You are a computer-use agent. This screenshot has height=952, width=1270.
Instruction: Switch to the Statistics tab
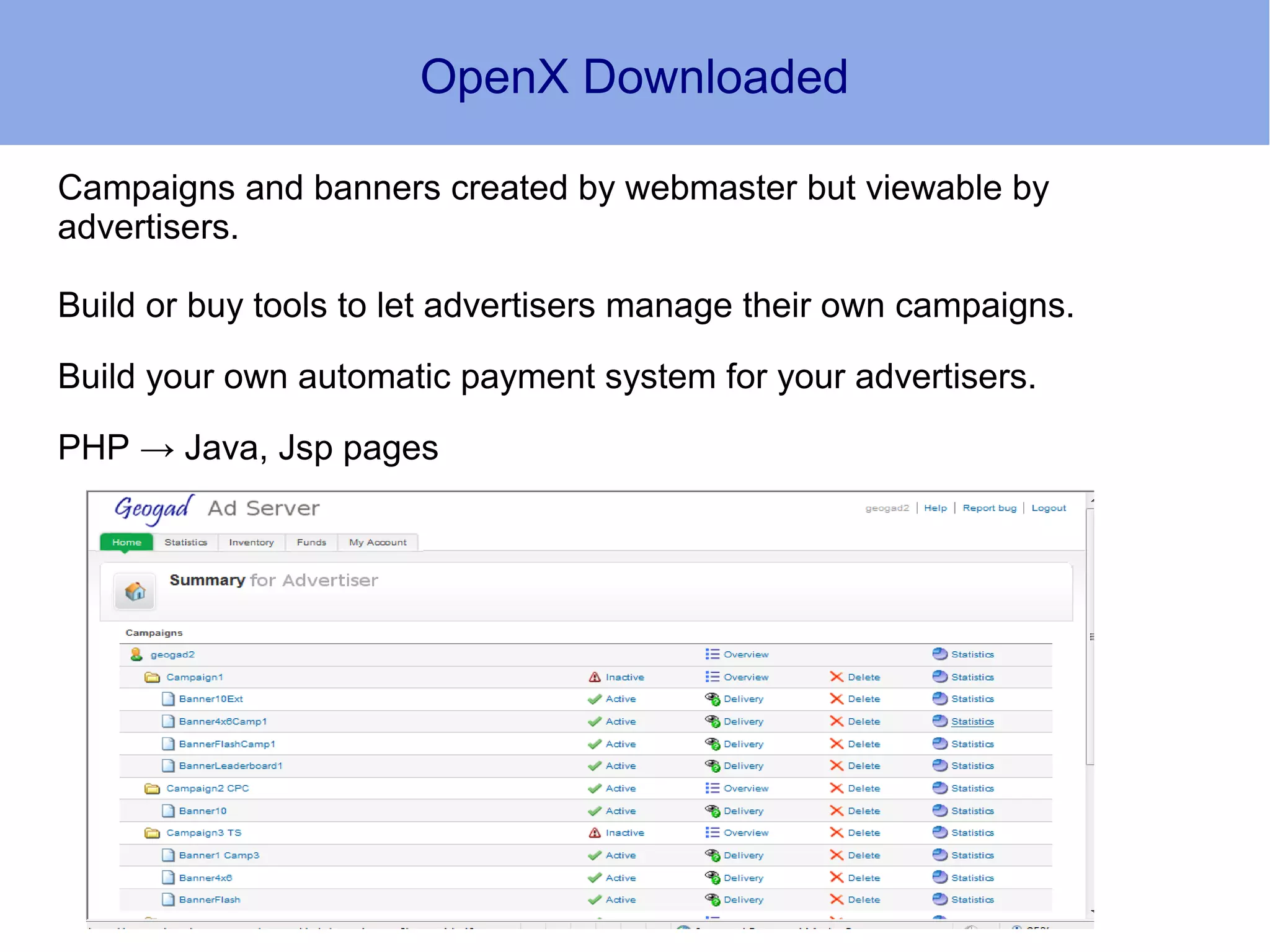[x=186, y=542]
